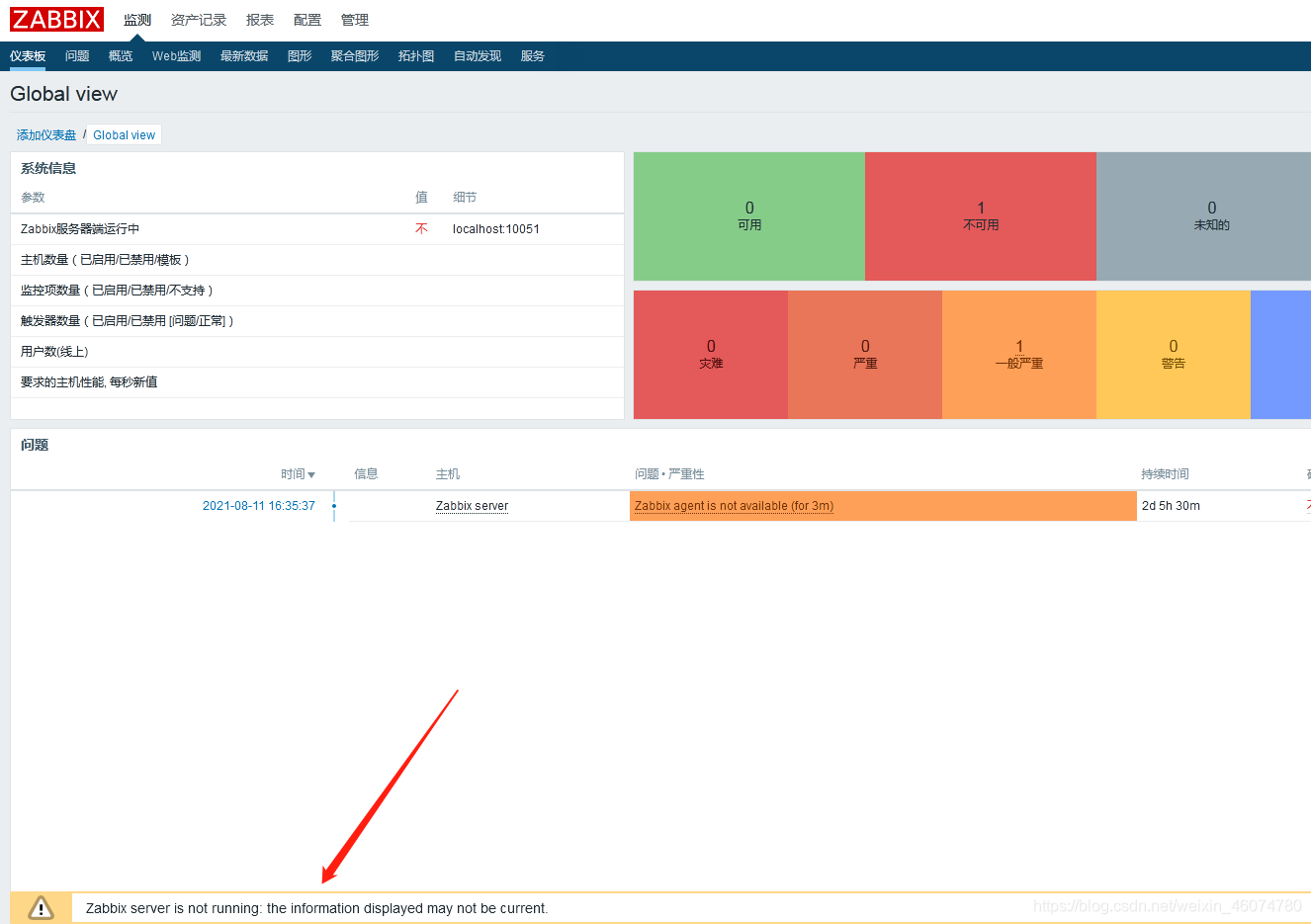This screenshot has width=1311, height=924.
Task: Click the Global view breadcrumb link
Action: coord(124,135)
